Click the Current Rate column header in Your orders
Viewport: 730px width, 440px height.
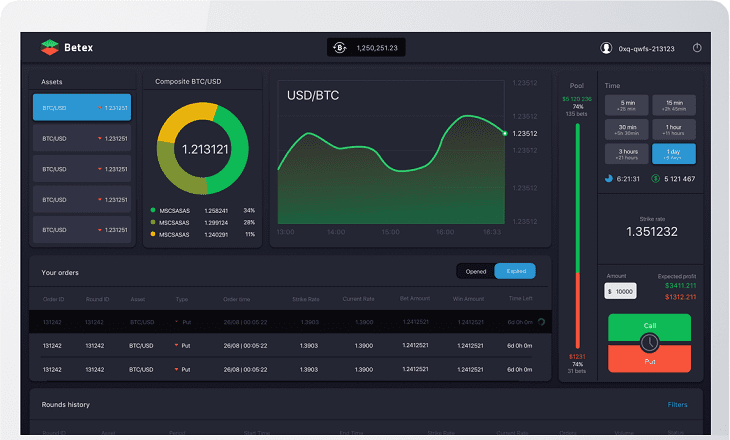click(x=358, y=299)
